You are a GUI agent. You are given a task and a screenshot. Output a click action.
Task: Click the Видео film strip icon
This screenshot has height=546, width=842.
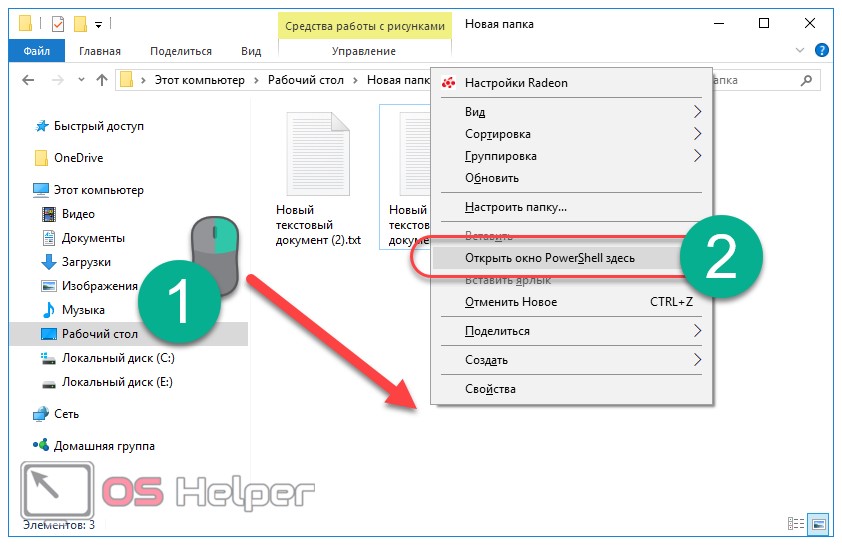click(48, 214)
